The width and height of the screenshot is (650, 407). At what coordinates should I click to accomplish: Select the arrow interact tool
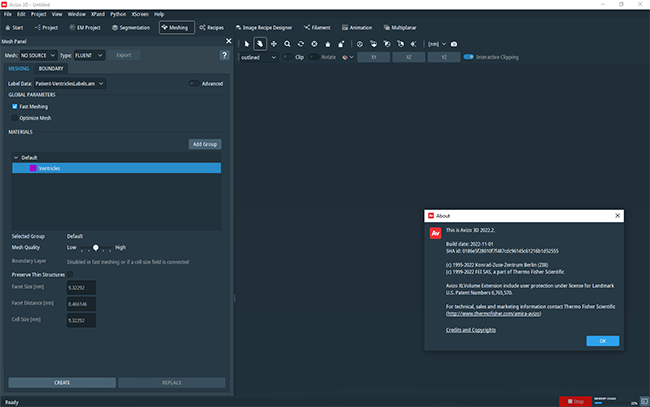click(x=247, y=44)
